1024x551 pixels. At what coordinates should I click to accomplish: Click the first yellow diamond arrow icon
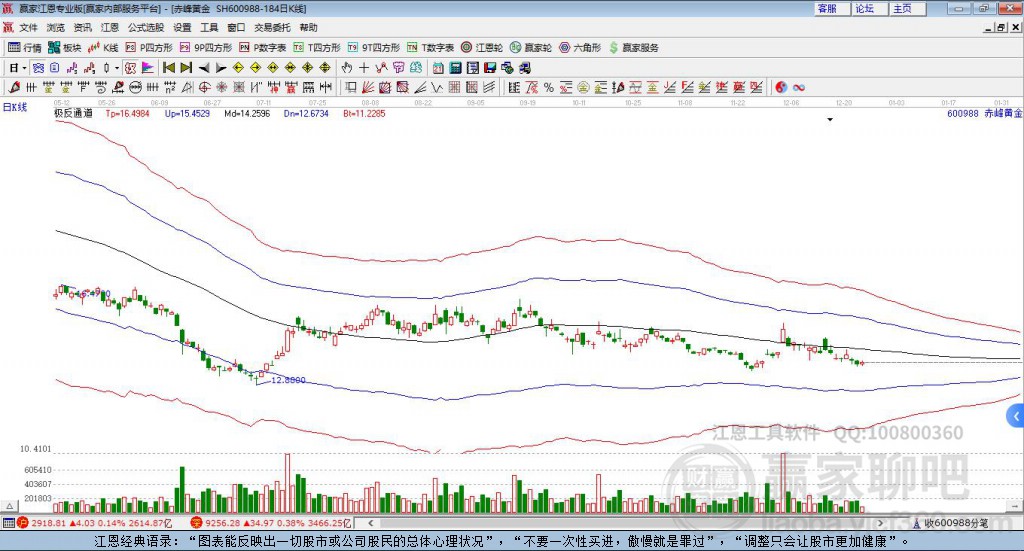tap(238, 68)
